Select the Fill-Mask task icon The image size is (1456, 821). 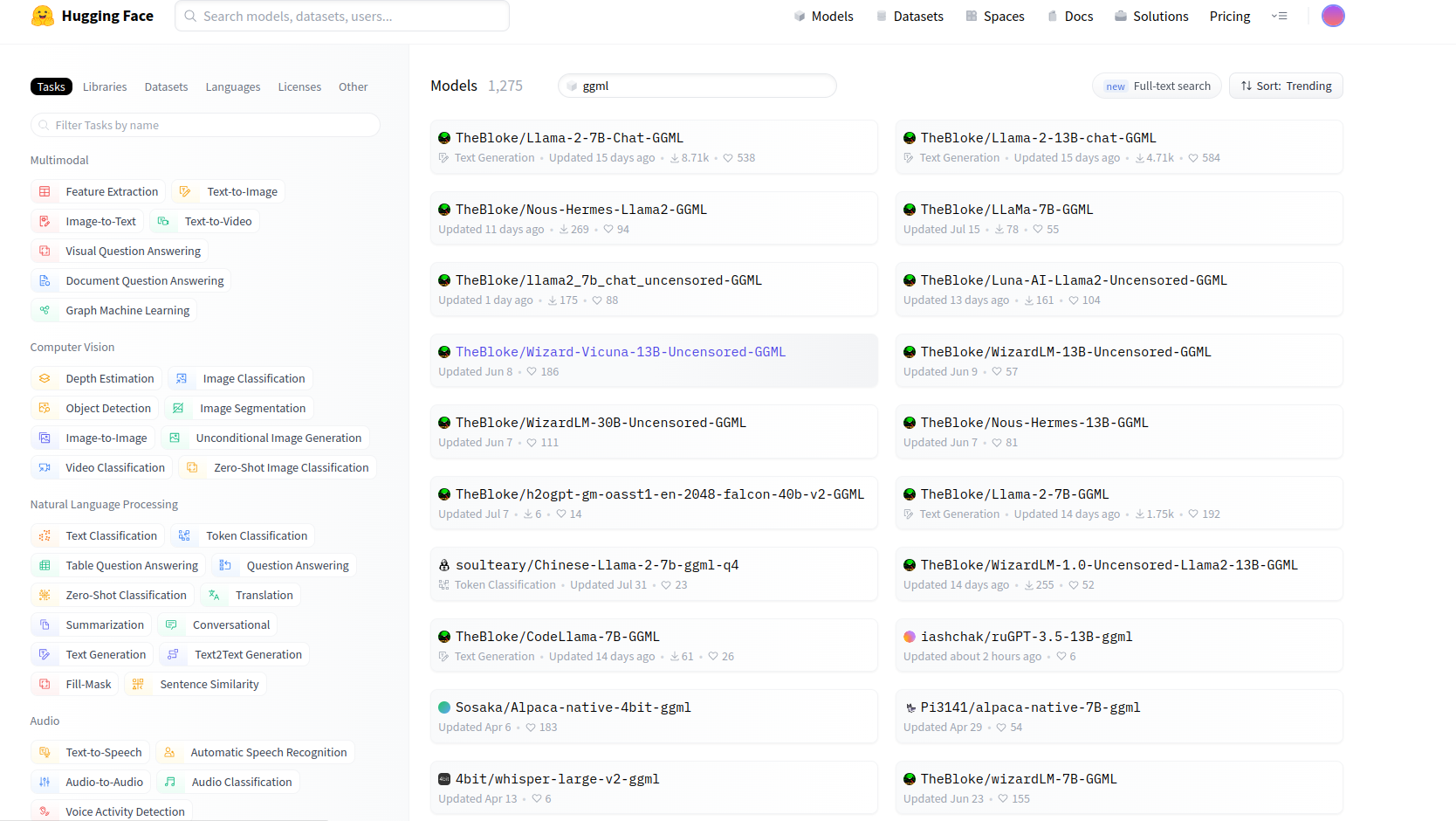45,683
